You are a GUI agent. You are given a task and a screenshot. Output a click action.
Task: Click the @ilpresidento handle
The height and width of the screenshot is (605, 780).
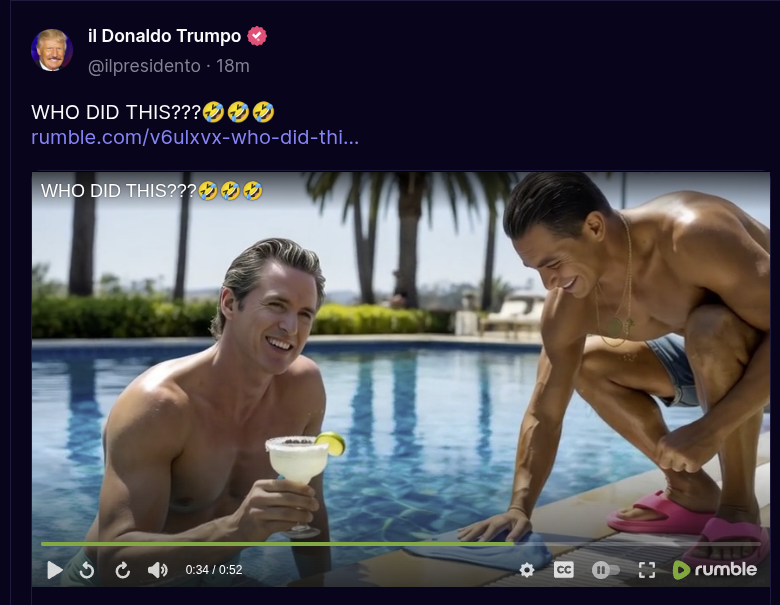(144, 66)
